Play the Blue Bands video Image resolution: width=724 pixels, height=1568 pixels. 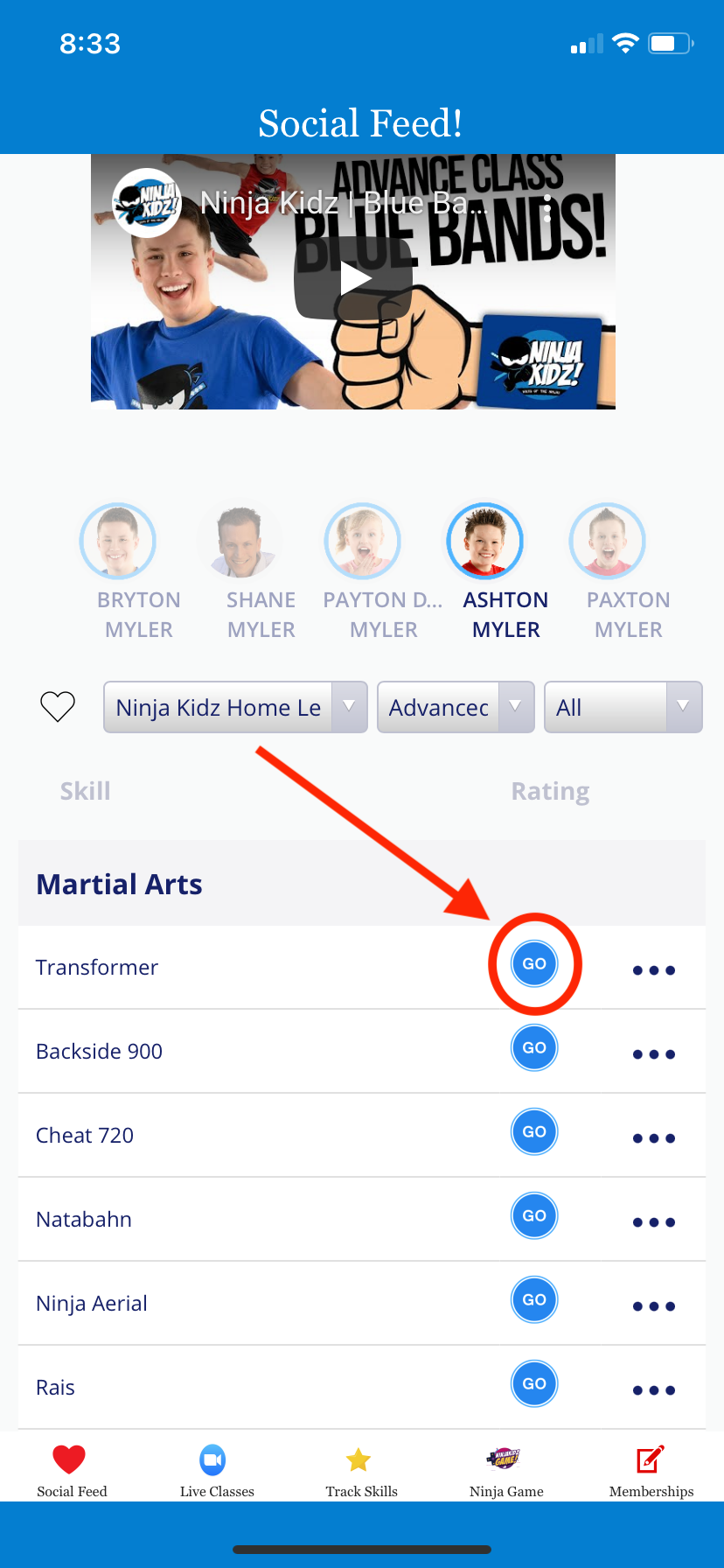tap(353, 279)
